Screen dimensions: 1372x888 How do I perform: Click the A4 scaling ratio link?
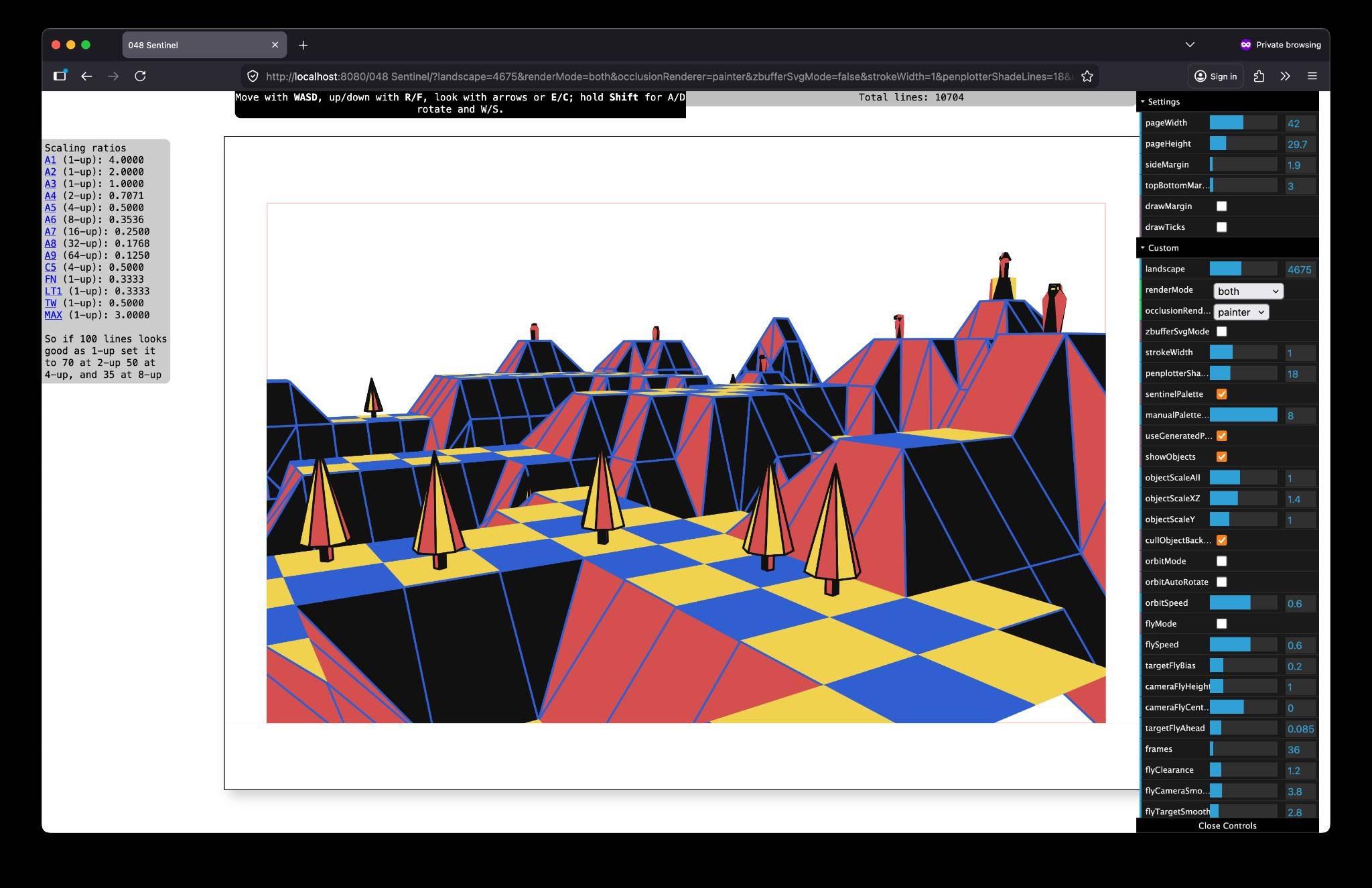tap(50, 196)
